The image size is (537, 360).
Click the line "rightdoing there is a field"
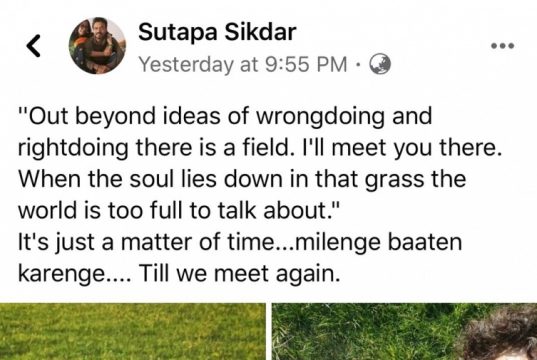[x=260, y=148]
